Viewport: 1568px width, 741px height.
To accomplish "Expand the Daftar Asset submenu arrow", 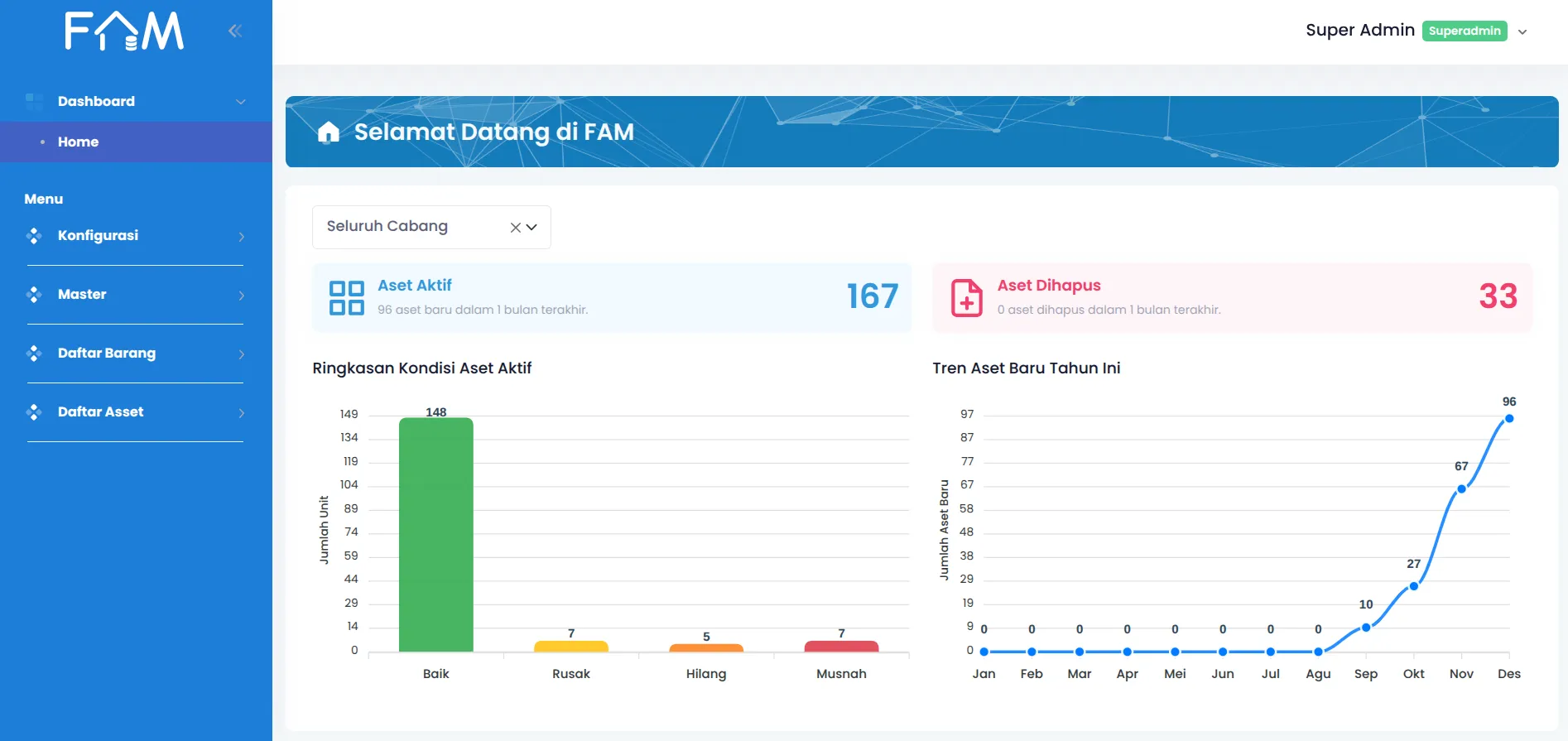I will point(242,413).
